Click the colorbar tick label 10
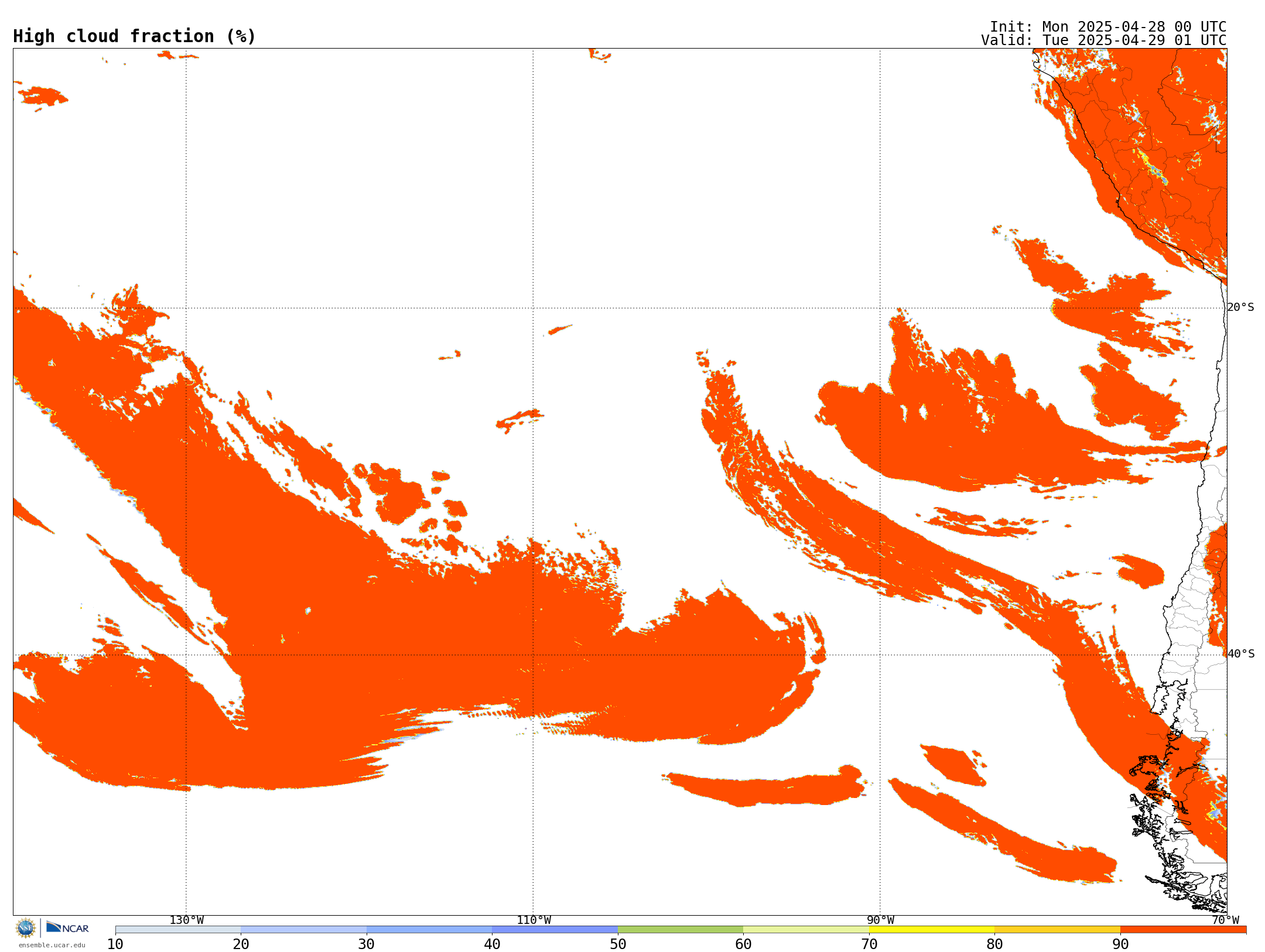The width and height of the screenshot is (1265, 952). (115, 944)
